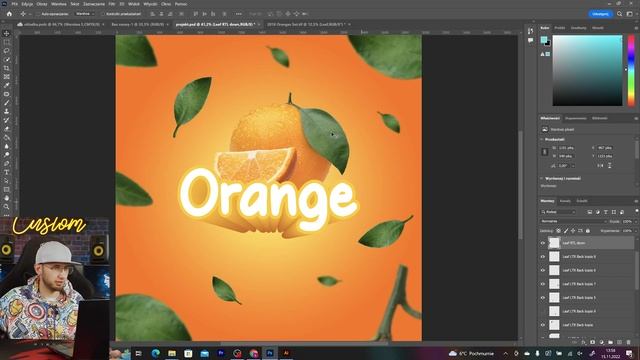
Task: Select the Hand tool
Action: [6, 198]
